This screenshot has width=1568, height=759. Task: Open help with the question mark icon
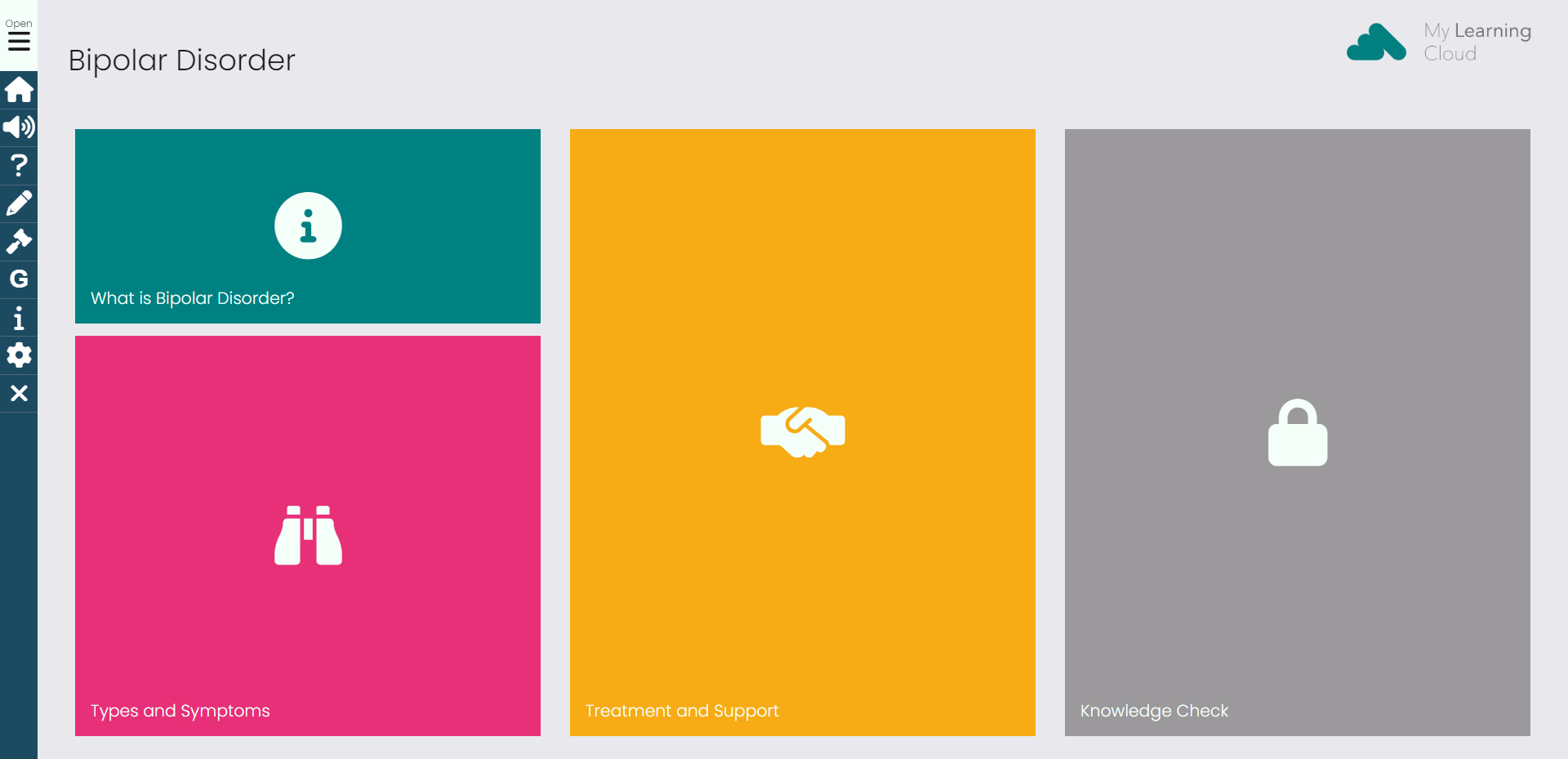(x=19, y=166)
